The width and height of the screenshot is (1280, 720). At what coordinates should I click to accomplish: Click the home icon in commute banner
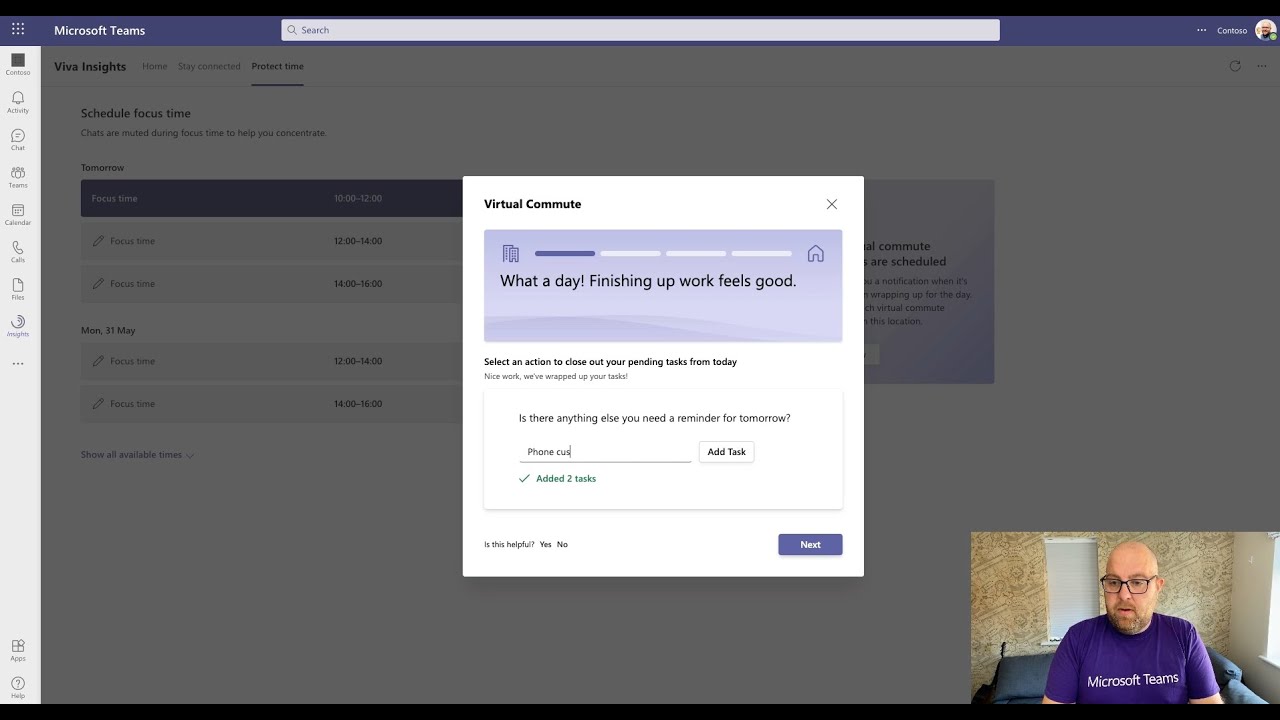[x=816, y=254]
